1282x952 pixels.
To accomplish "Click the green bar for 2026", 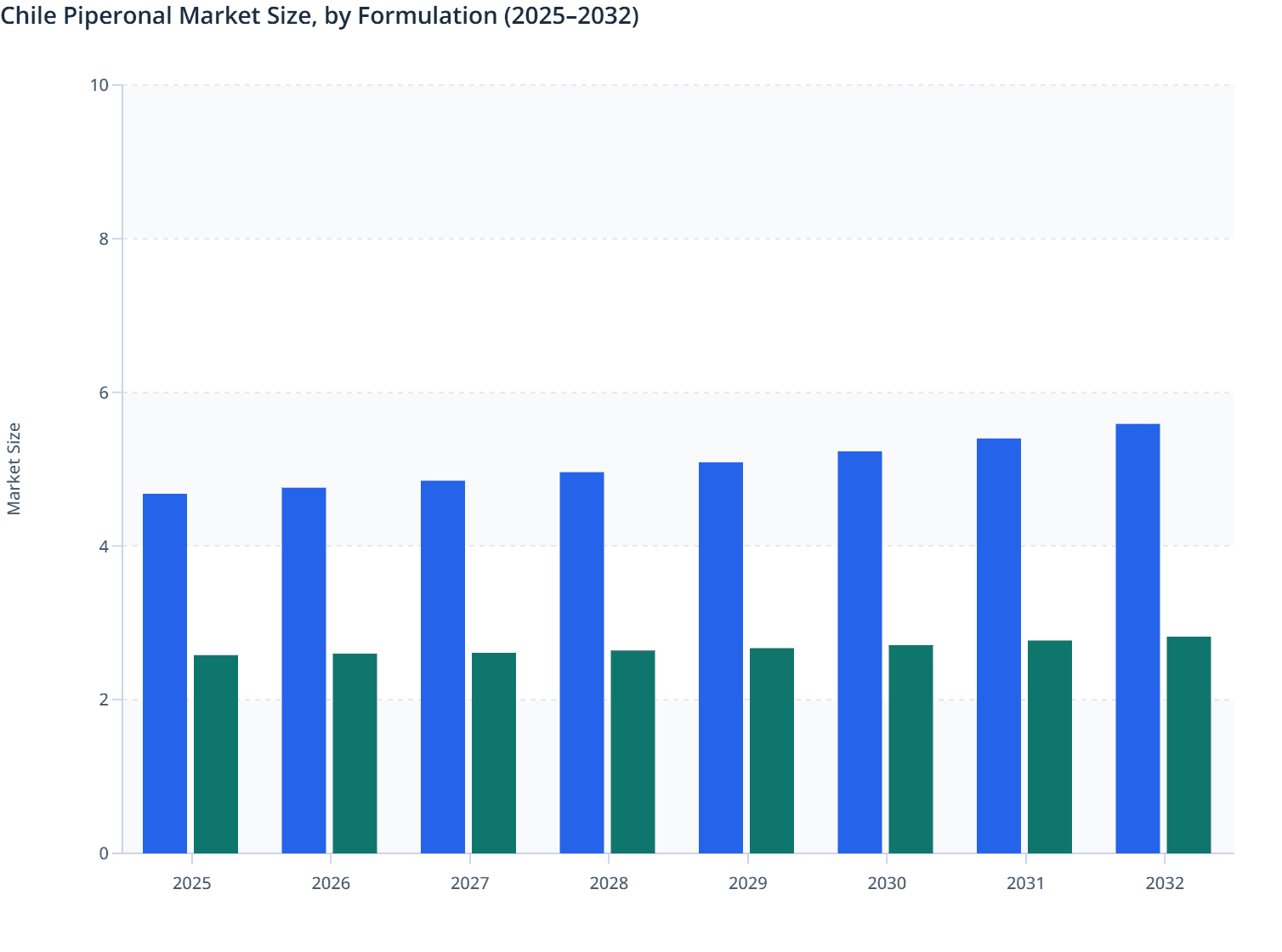I will click(x=355, y=752).
